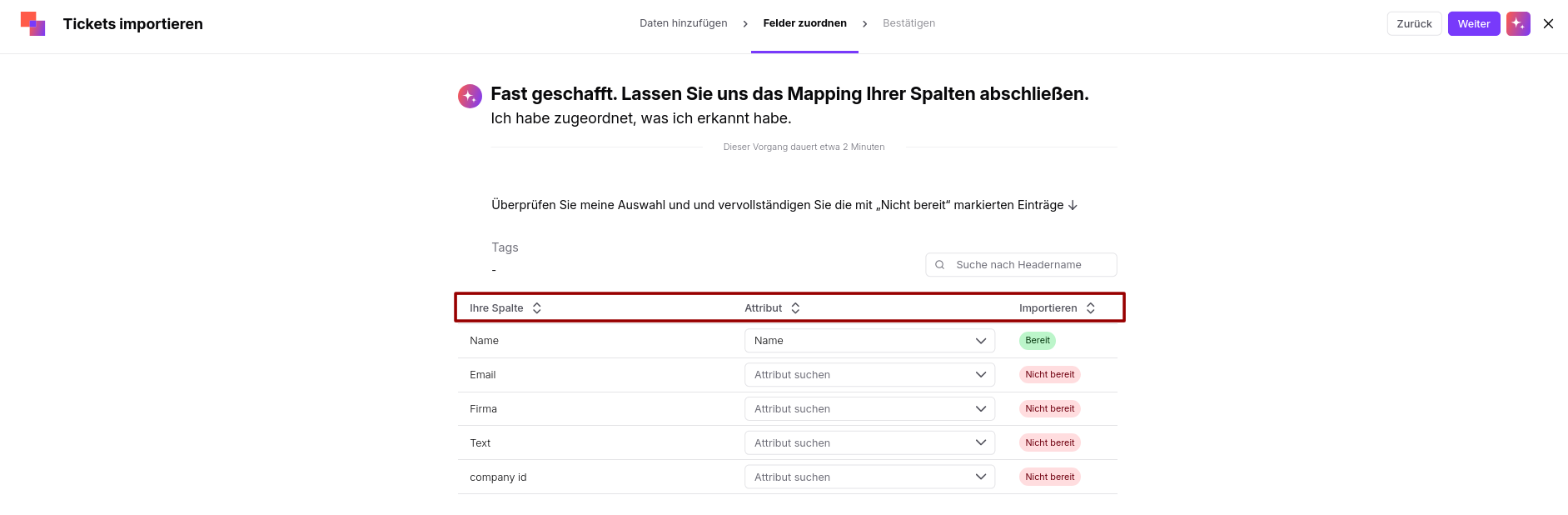Click the down arrow after Einträge
Viewport: 1568px width, 515px height.
point(1073,205)
